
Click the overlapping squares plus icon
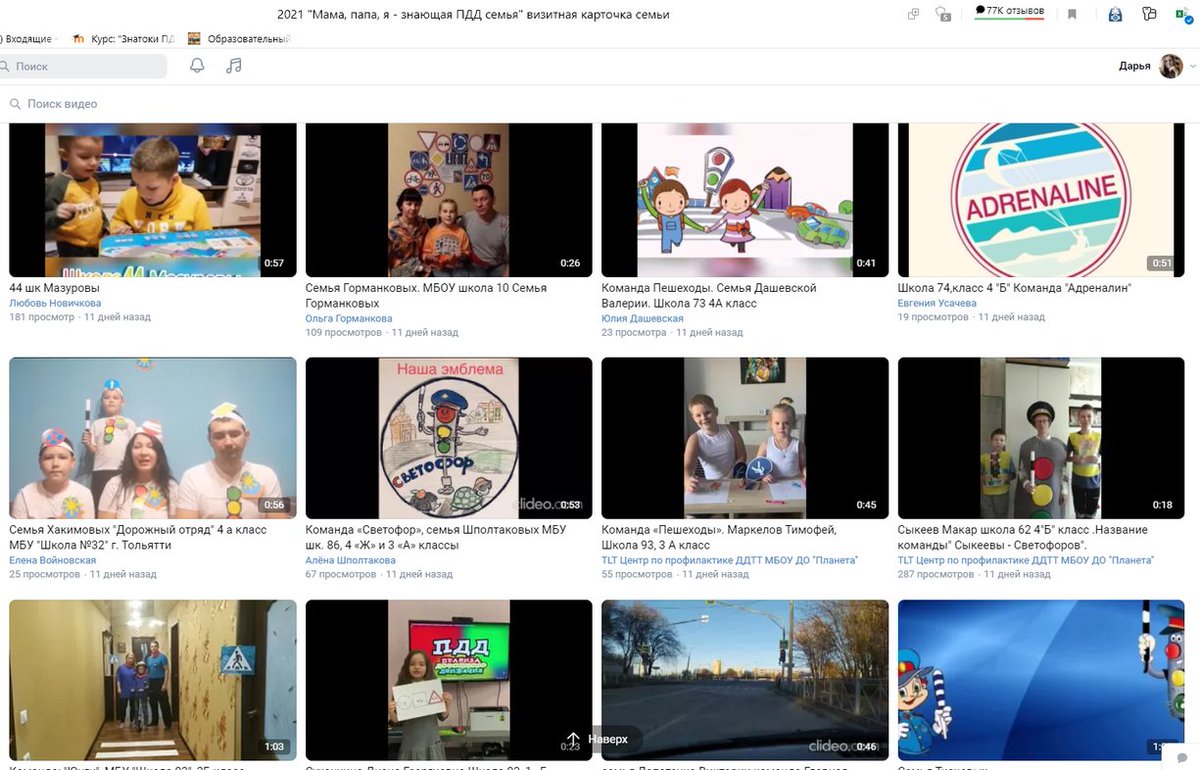click(x=913, y=14)
